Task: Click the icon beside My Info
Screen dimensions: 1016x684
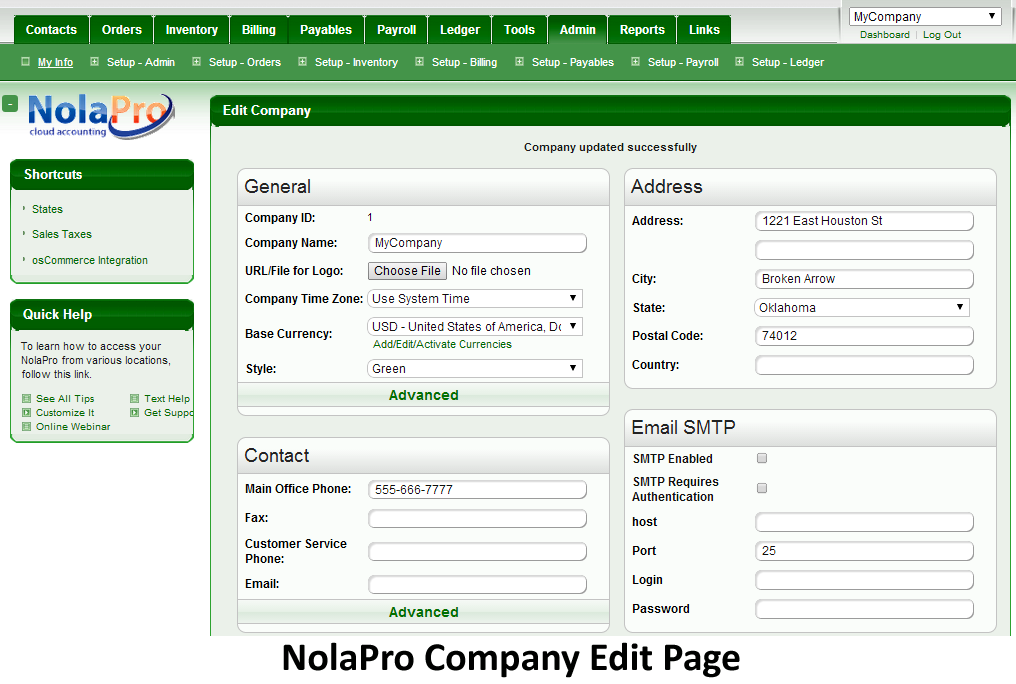Action: pos(24,62)
